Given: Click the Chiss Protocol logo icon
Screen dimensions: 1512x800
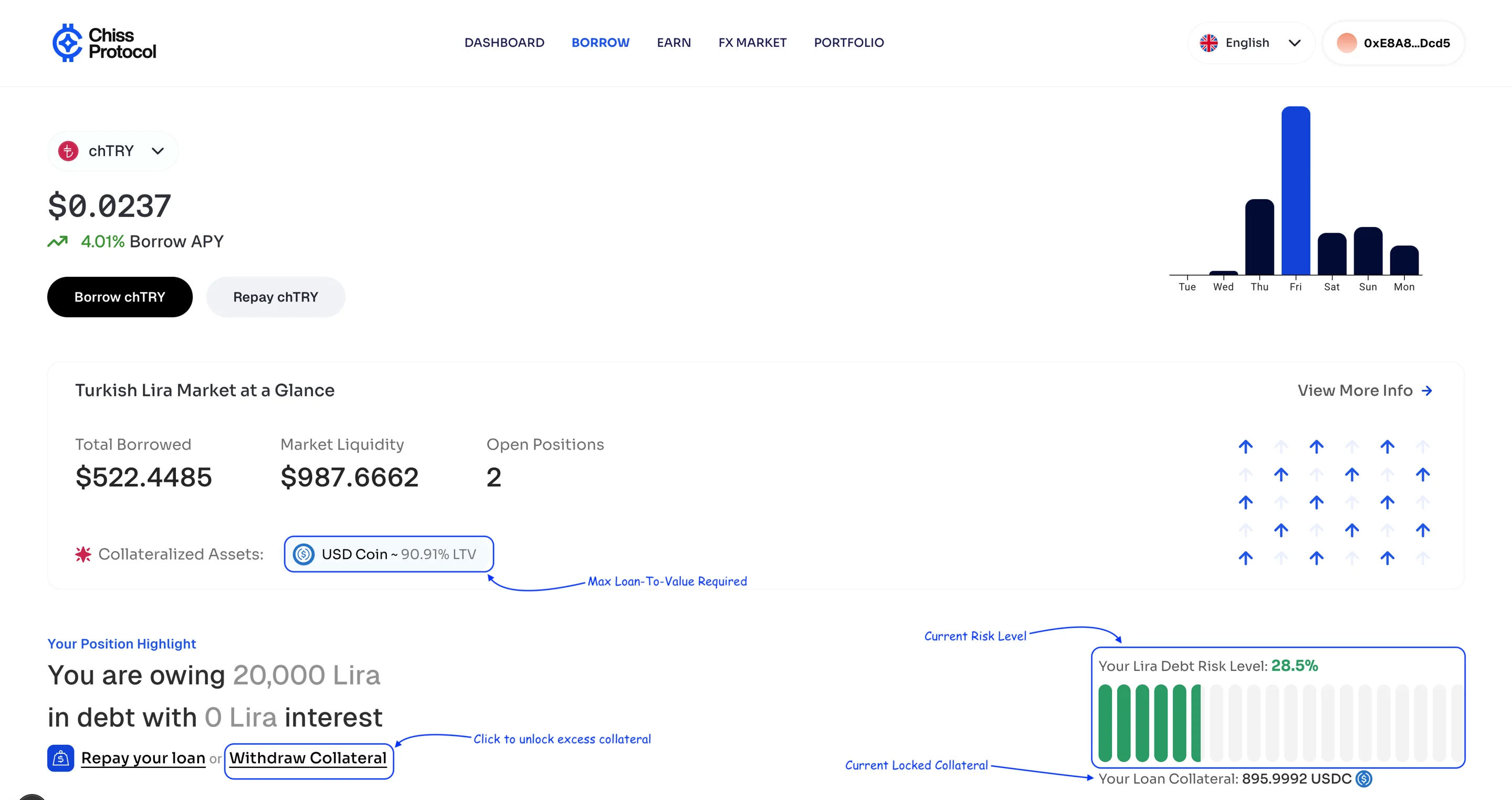Looking at the screenshot, I should (68, 43).
